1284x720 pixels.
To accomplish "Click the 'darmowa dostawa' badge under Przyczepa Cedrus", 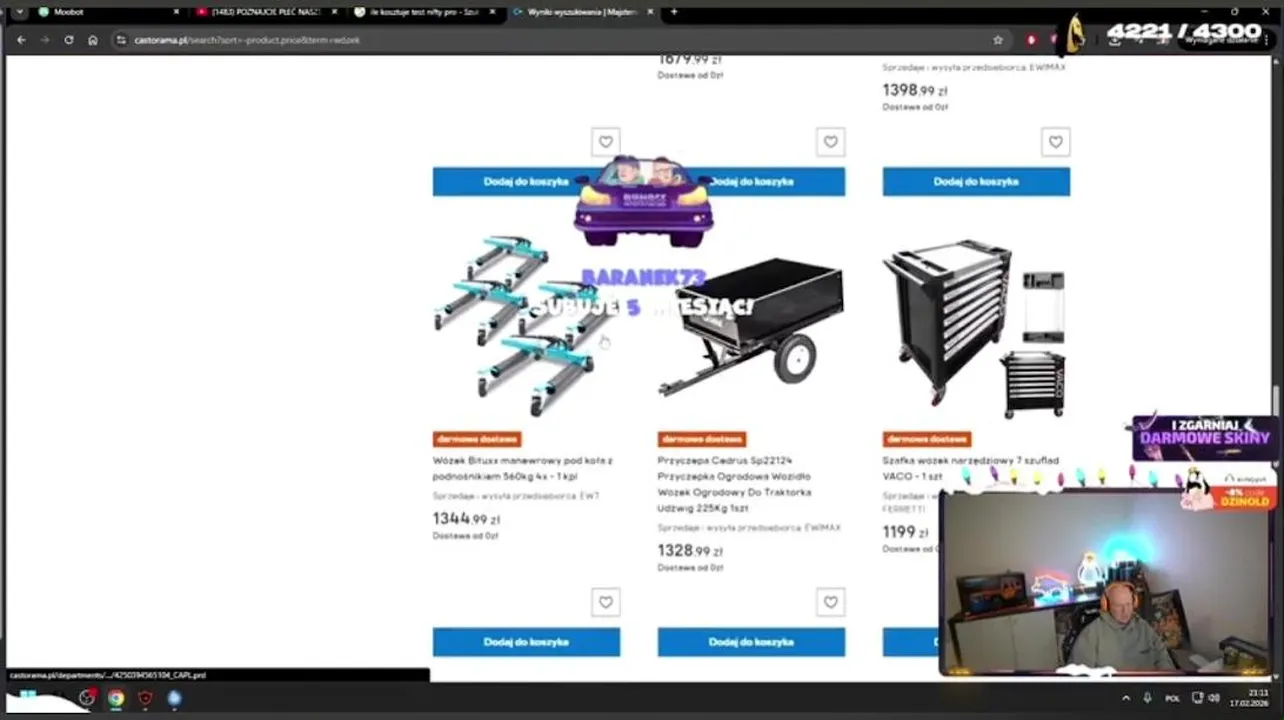I will coord(702,439).
